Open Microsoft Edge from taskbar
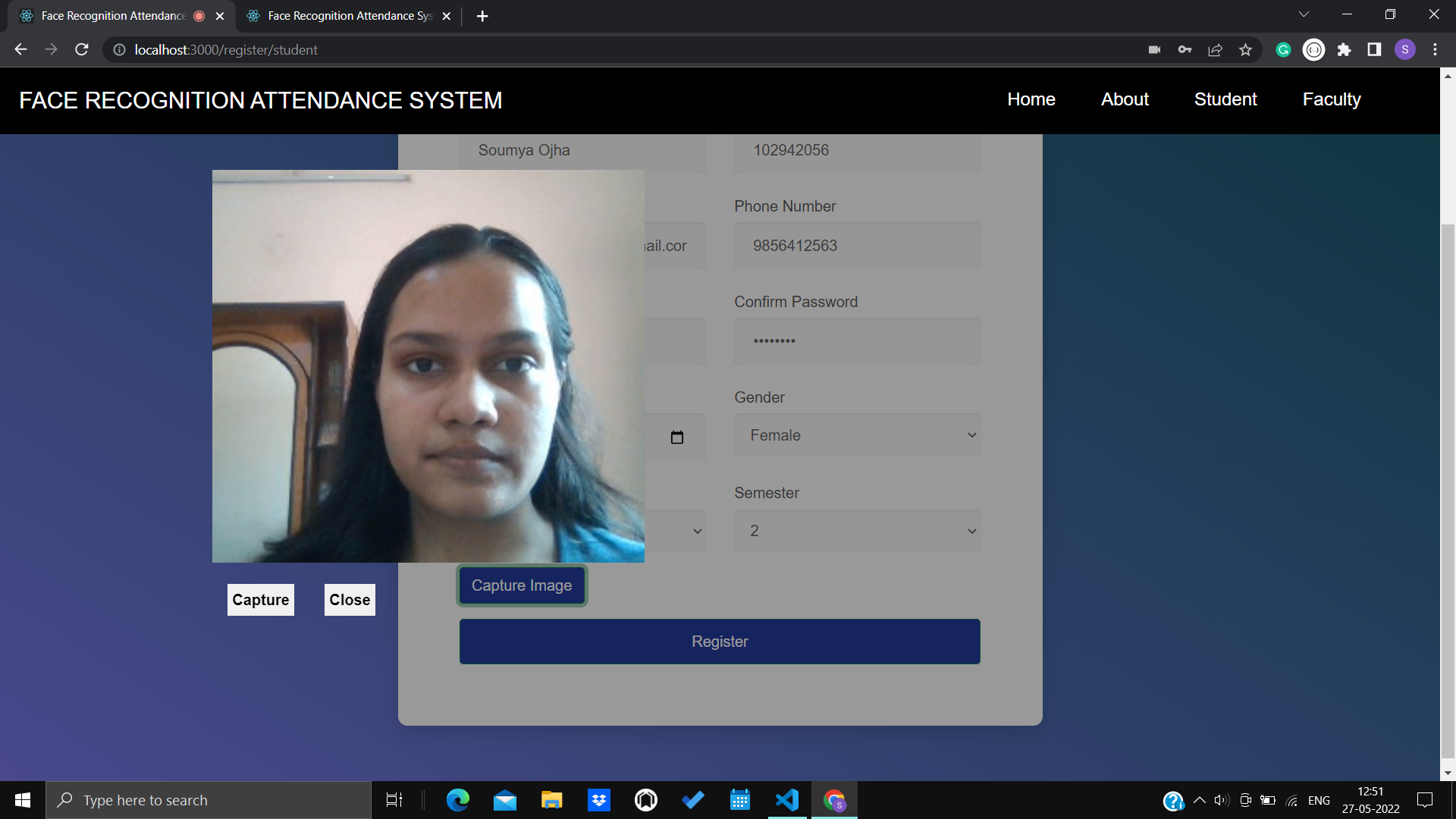The height and width of the screenshot is (819, 1456). [458, 800]
